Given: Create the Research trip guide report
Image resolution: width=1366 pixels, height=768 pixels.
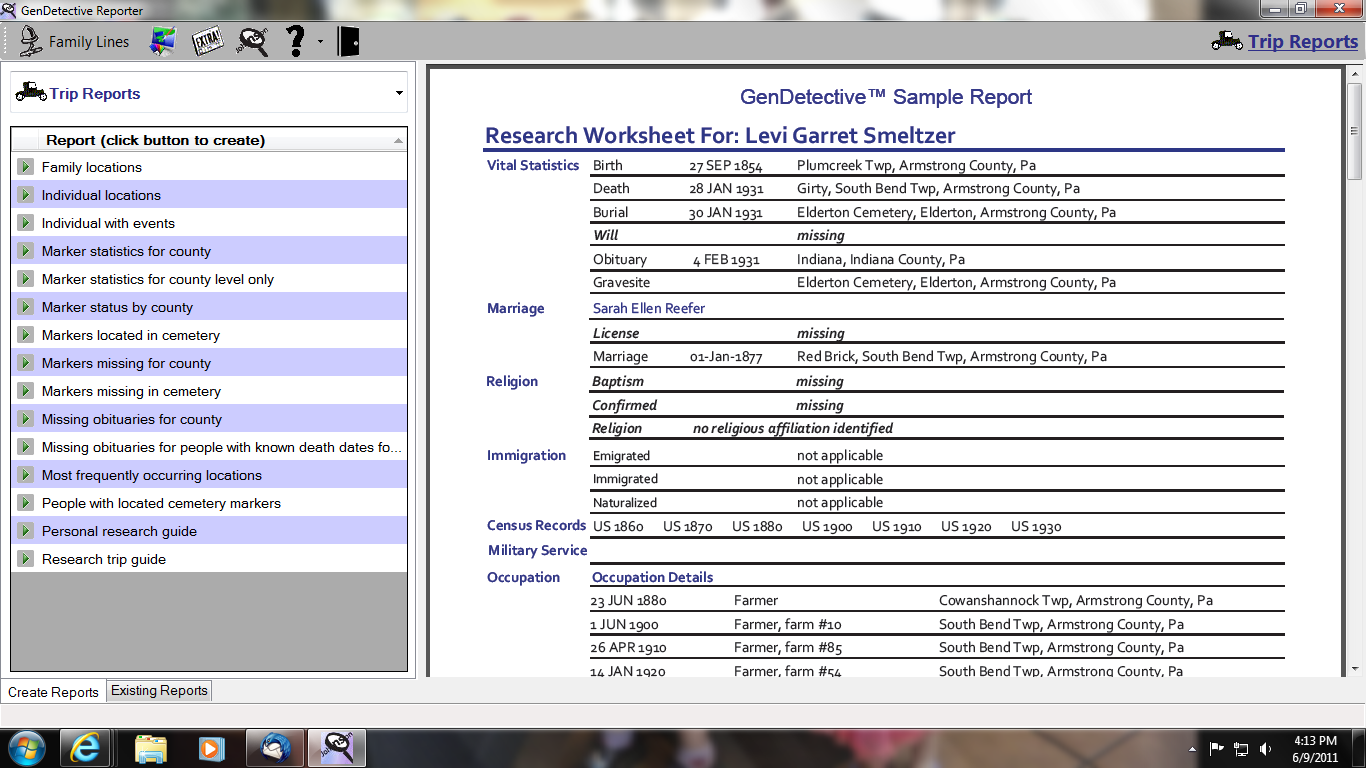Looking at the screenshot, I should pos(26,559).
